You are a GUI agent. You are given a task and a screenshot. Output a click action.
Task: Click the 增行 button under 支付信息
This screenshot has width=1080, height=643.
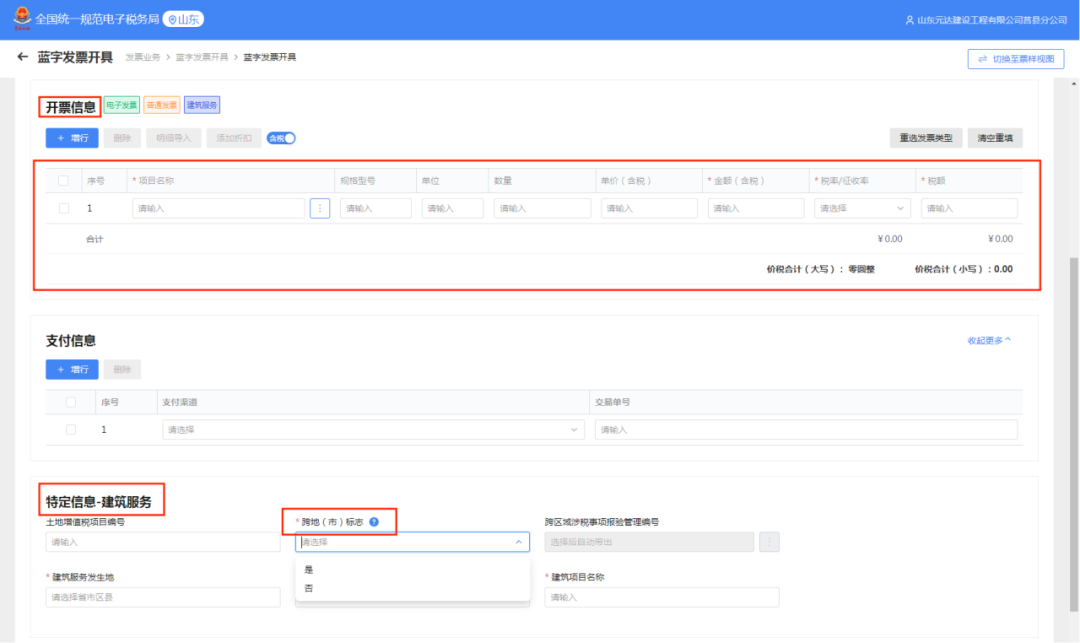coord(72,370)
